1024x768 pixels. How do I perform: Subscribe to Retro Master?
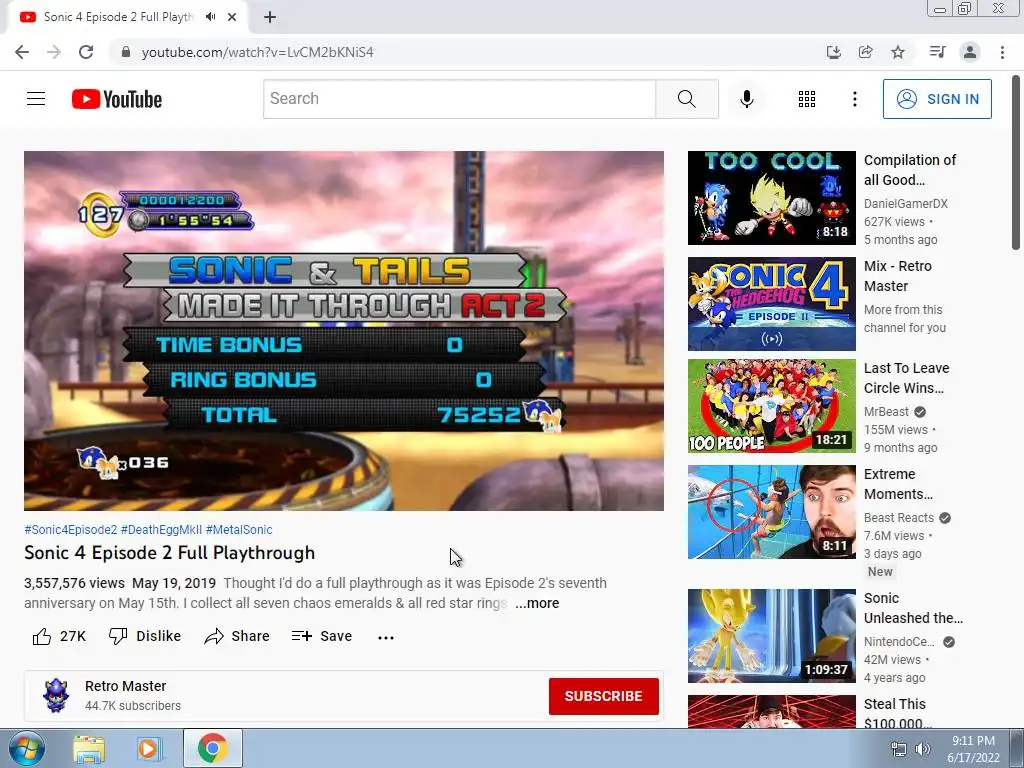click(603, 696)
